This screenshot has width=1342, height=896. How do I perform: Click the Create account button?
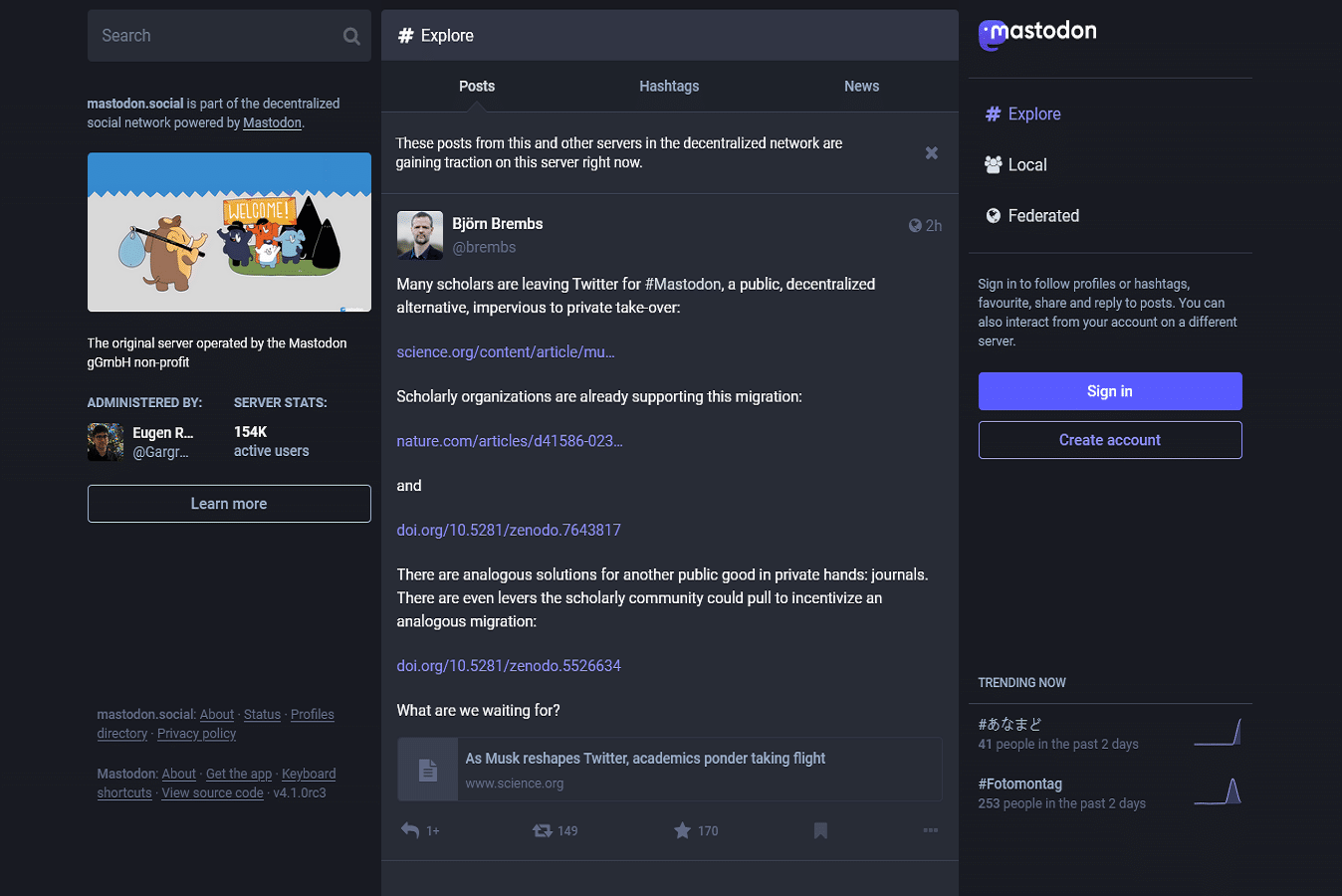[x=1110, y=440]
